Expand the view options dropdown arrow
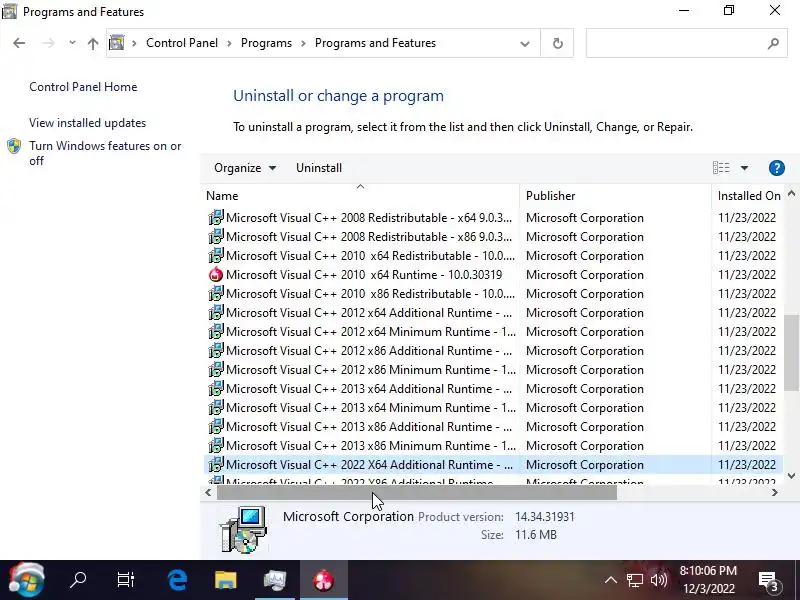The image size is (800, 600). point(744,168)
